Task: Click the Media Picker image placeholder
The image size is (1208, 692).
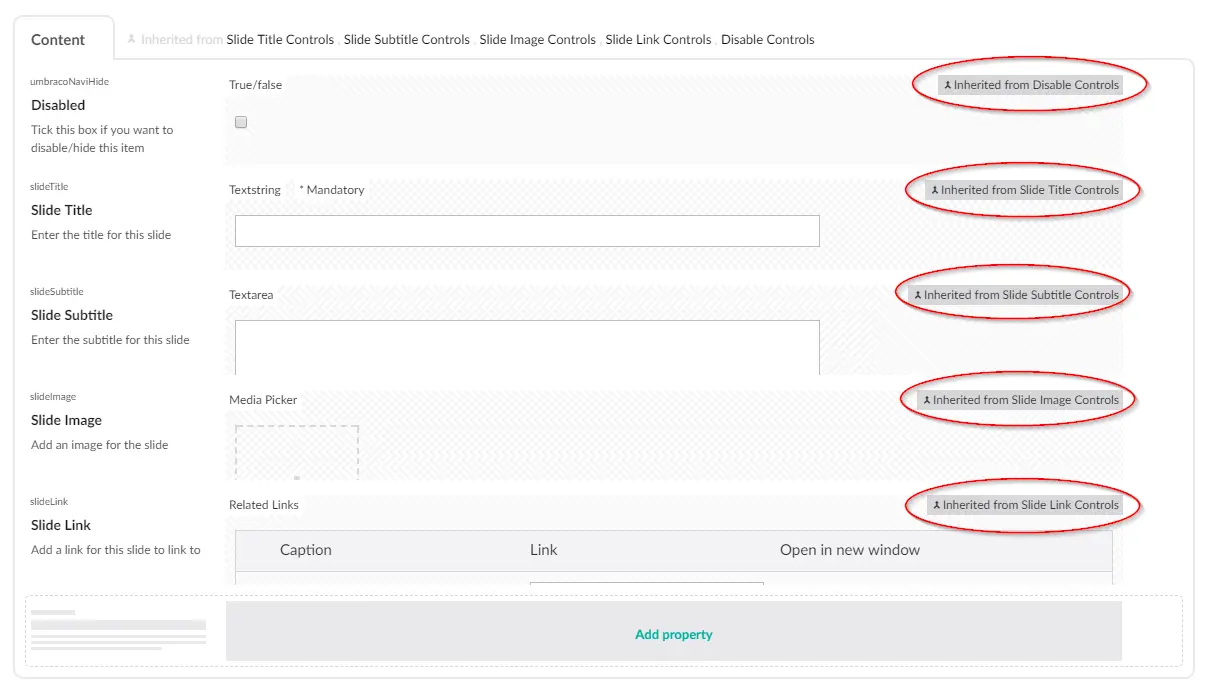Action: click(x=297, y=452)
